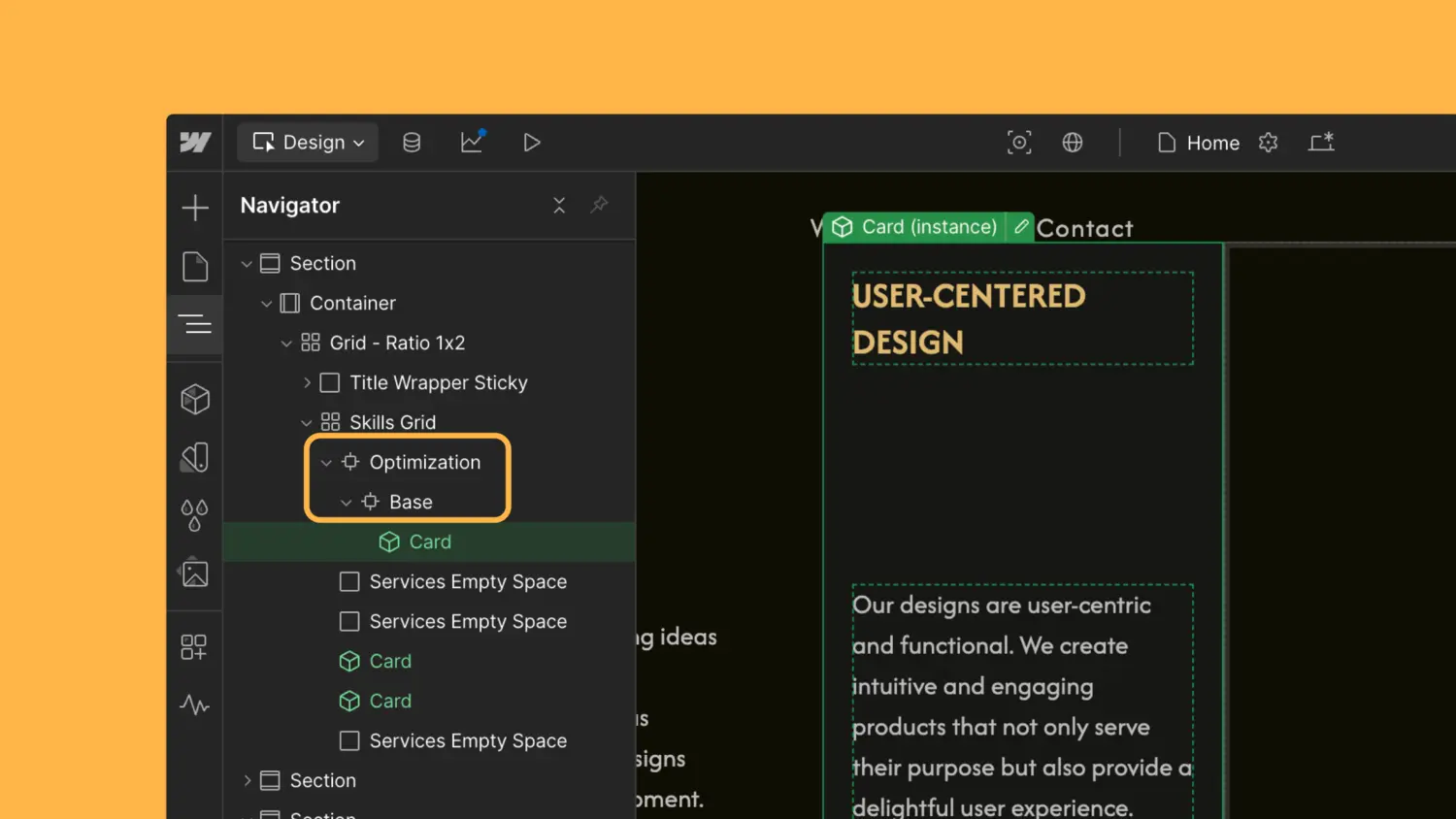Viewport: 1456px width, 819px height.
Task: Open the Webflow logo menu
Action: (195, 143)
